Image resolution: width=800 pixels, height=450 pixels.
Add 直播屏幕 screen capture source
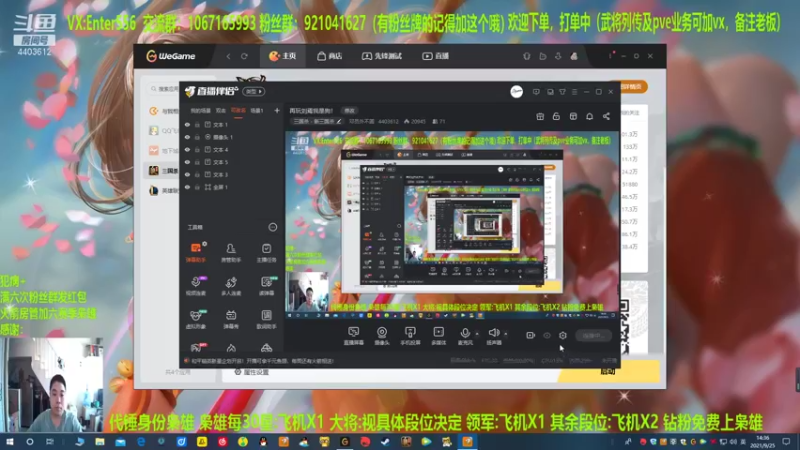(354, 336)
